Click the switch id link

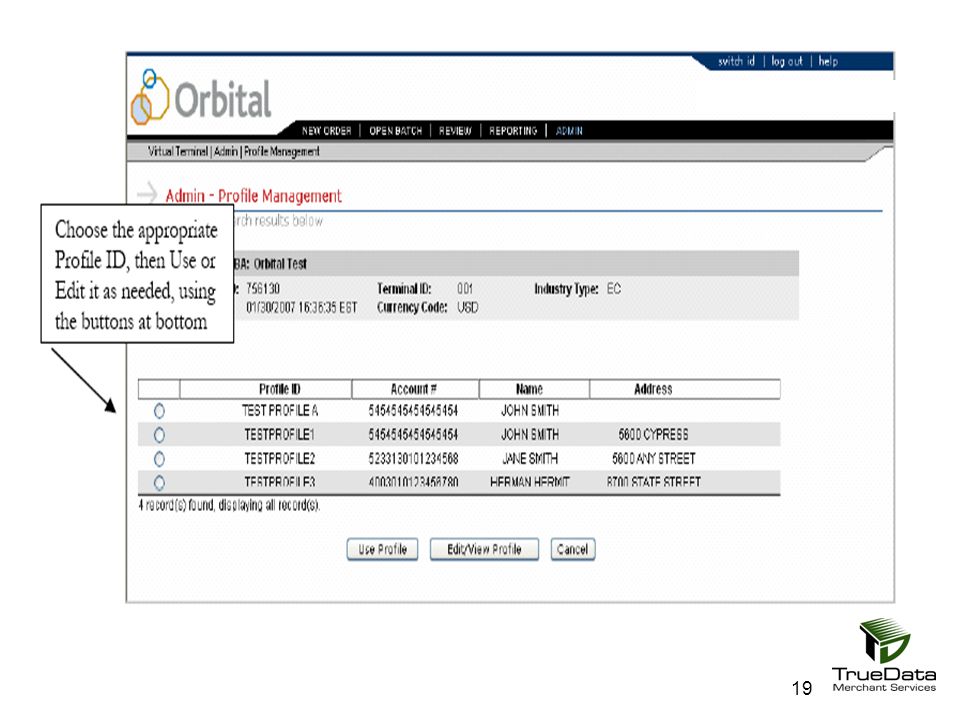click(x=737, y=61)
